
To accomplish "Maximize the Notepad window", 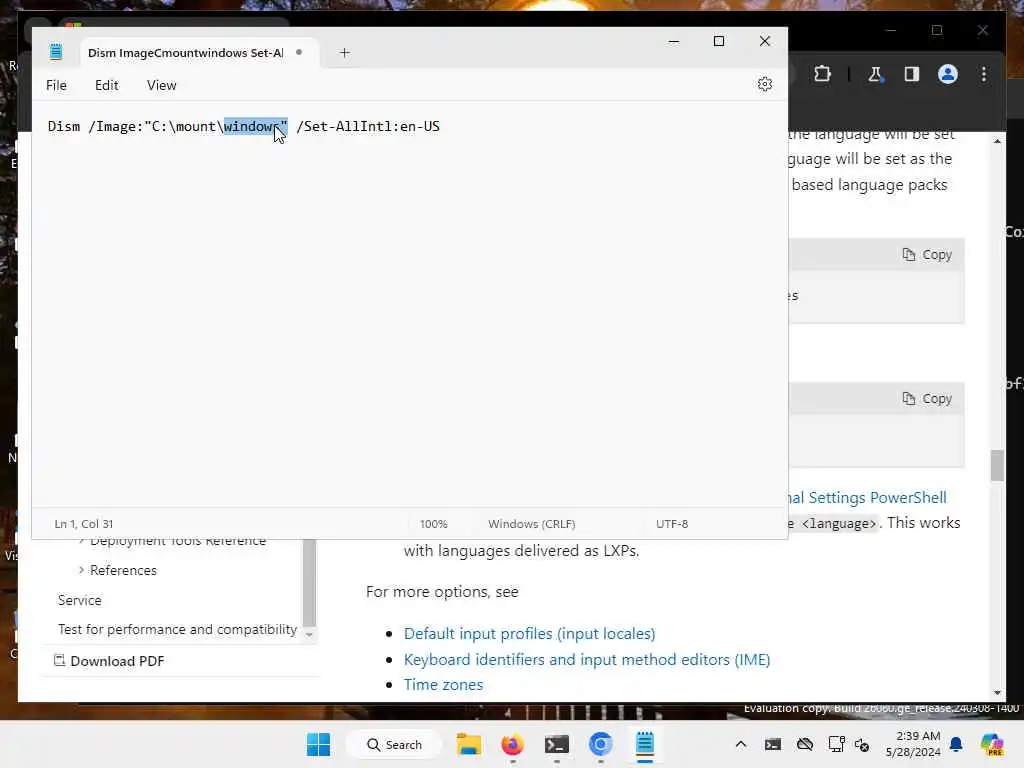I will 719,41.
